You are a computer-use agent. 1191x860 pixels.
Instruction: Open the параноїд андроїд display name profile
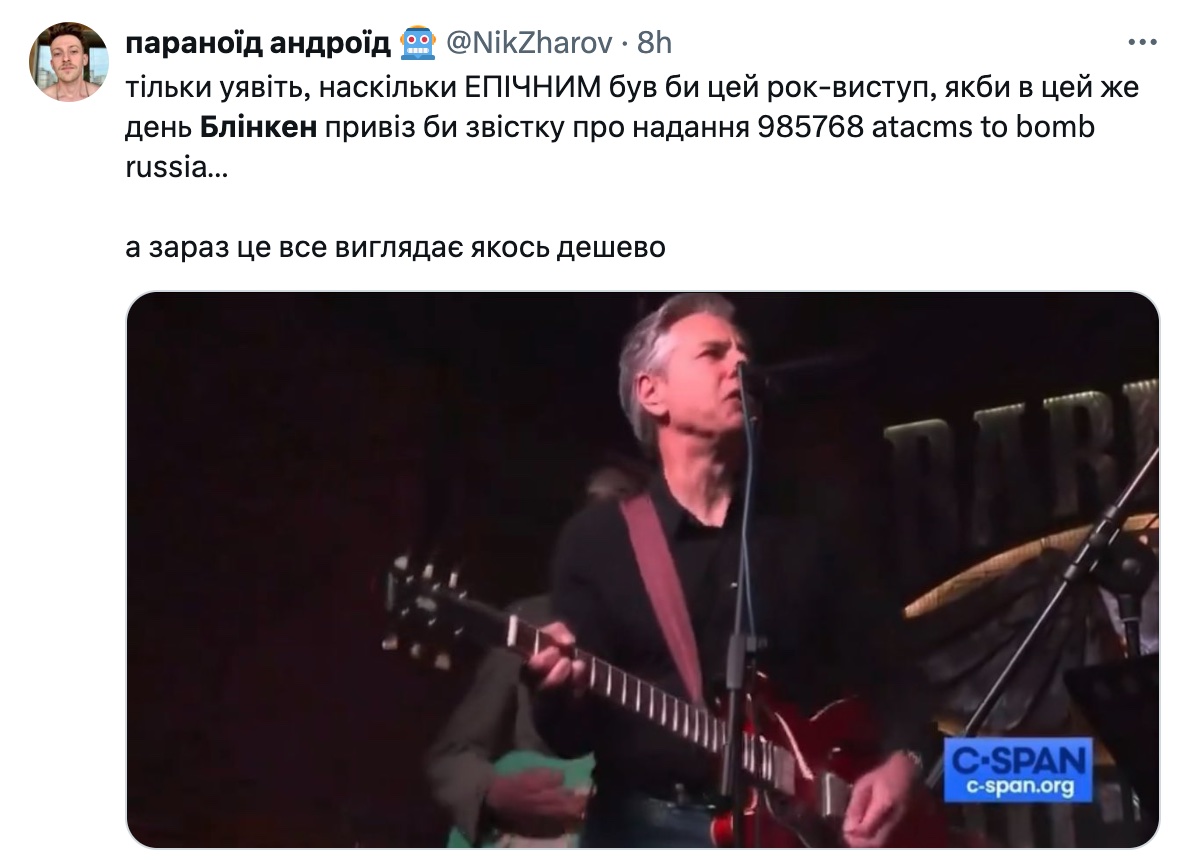[257, 43]
